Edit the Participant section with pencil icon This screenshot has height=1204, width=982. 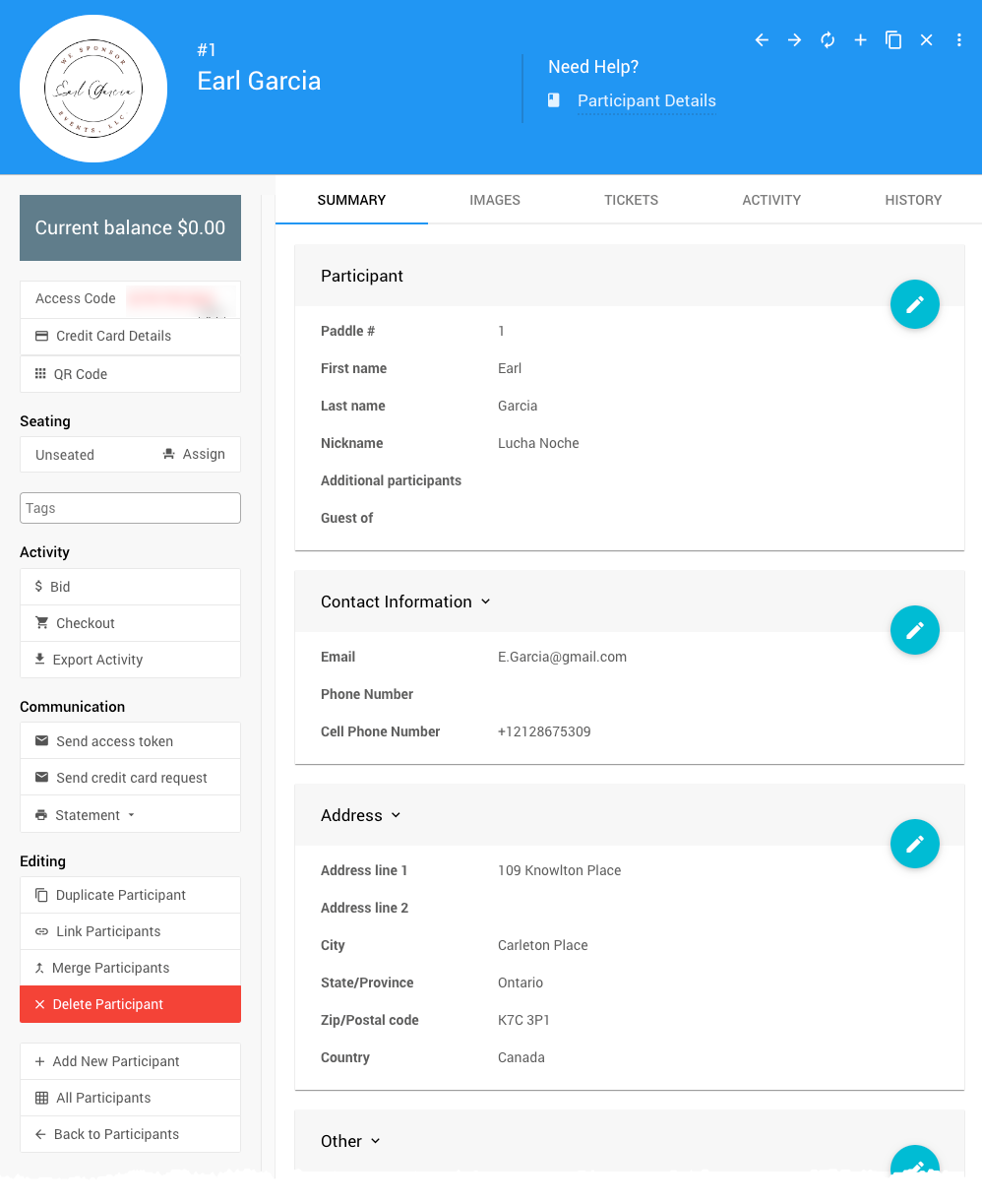click(914, 305)
